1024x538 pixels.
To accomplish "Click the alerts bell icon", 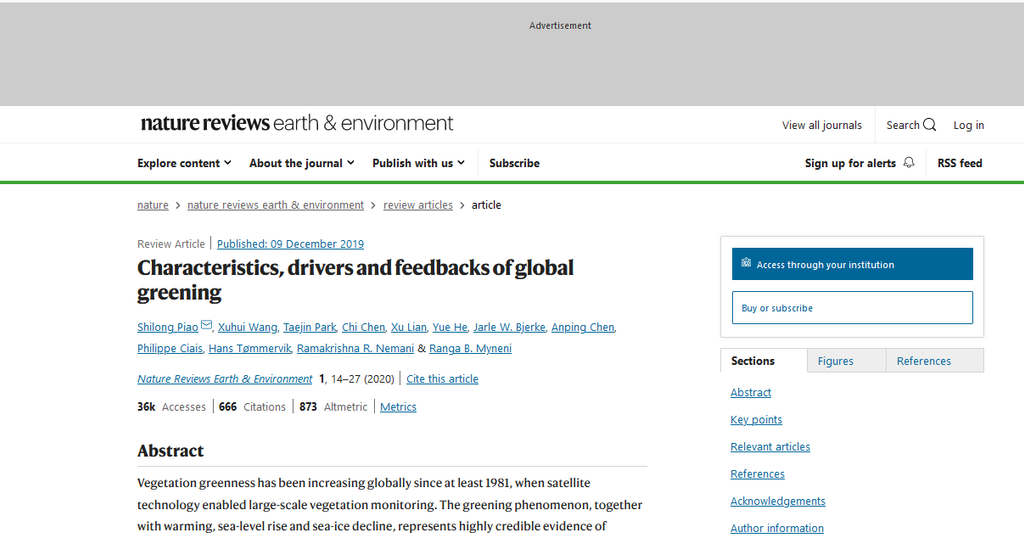I will [908, 163].
